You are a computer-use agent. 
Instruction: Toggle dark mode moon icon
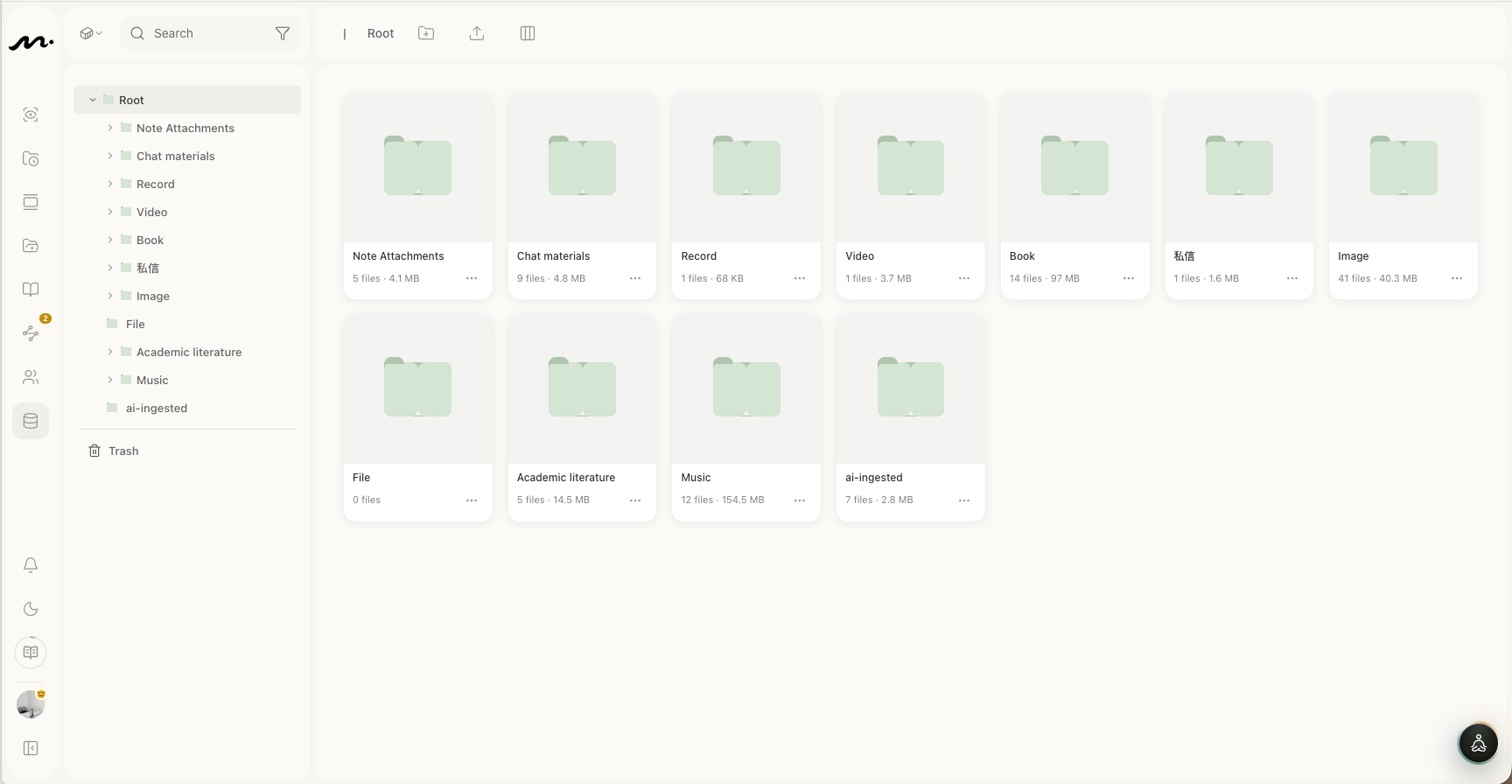pyautogui.click(x=31, y=609)
